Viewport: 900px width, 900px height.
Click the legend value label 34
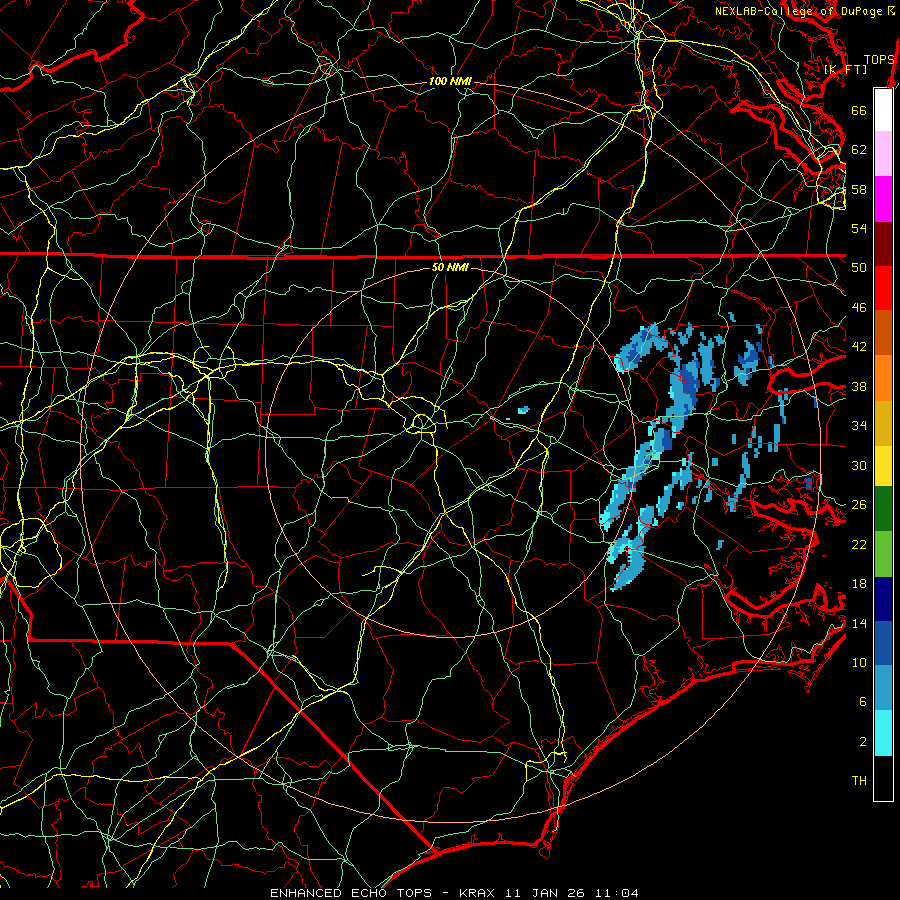point(859,426)
